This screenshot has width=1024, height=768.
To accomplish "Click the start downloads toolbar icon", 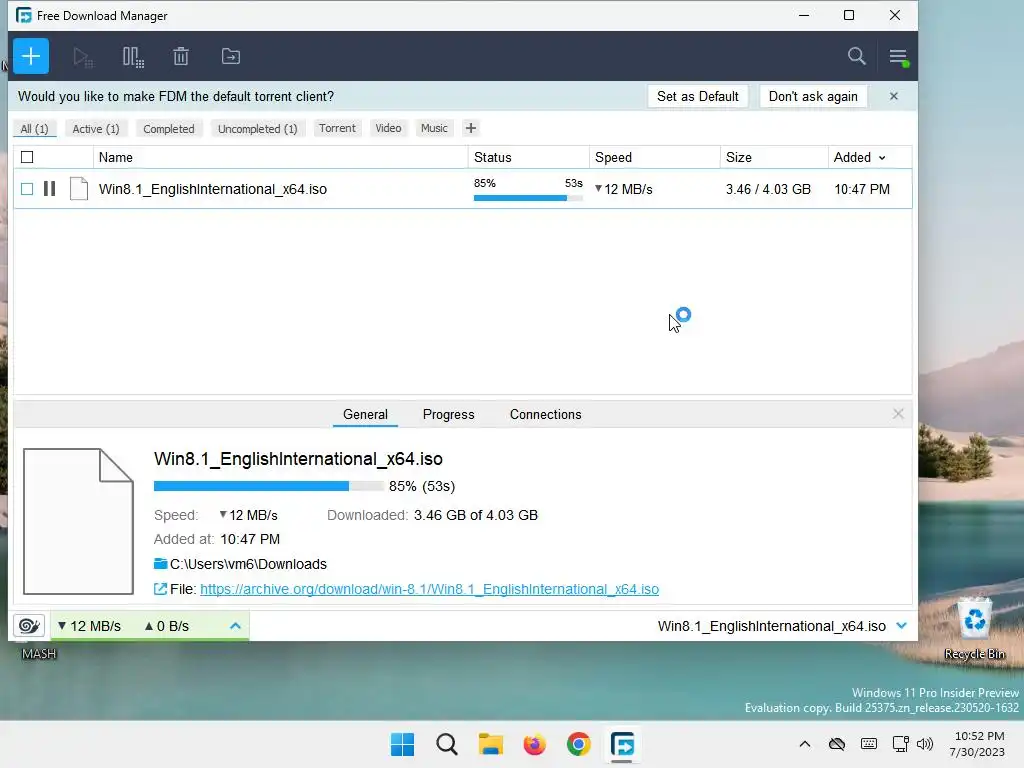I will (x=83, y=57).
